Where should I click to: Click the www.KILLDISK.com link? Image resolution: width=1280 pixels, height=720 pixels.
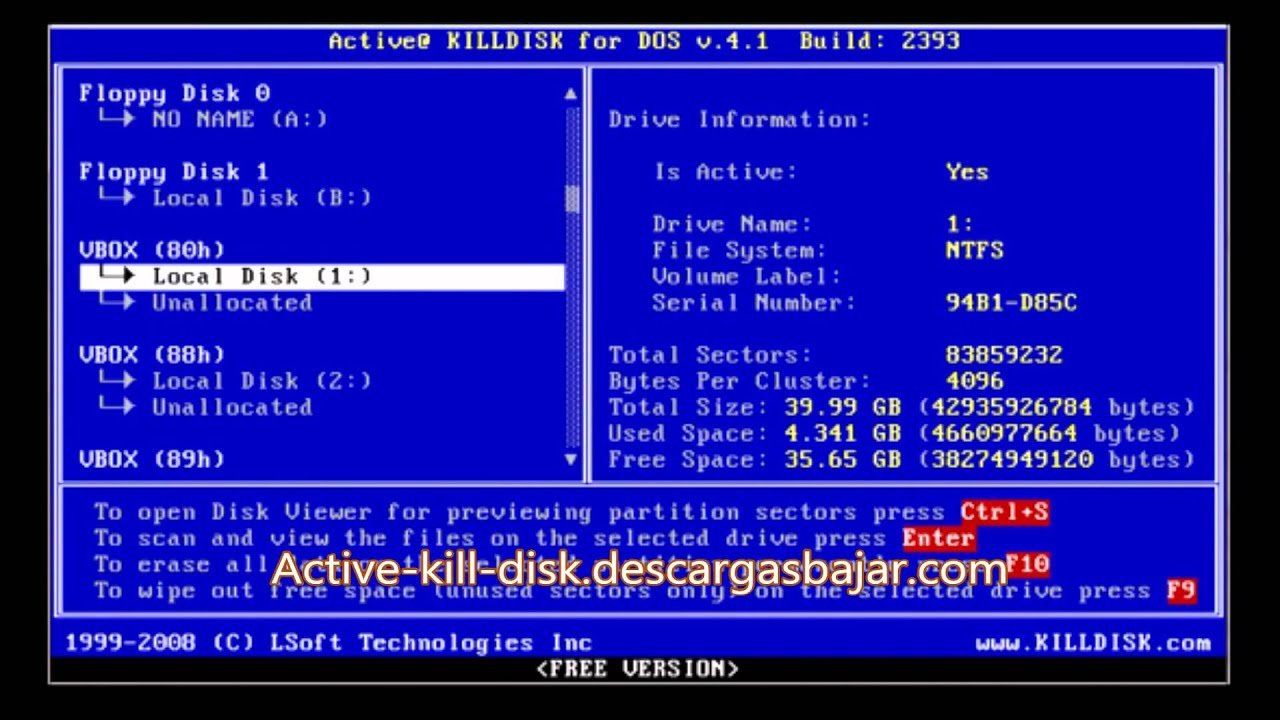coord(1093,643)
